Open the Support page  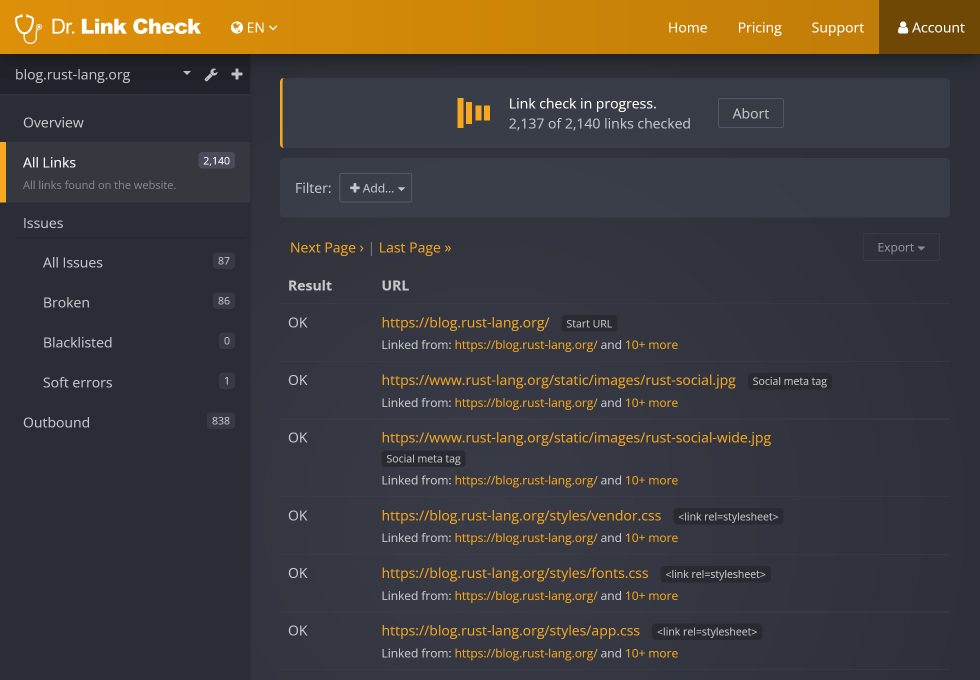(837, 28)
